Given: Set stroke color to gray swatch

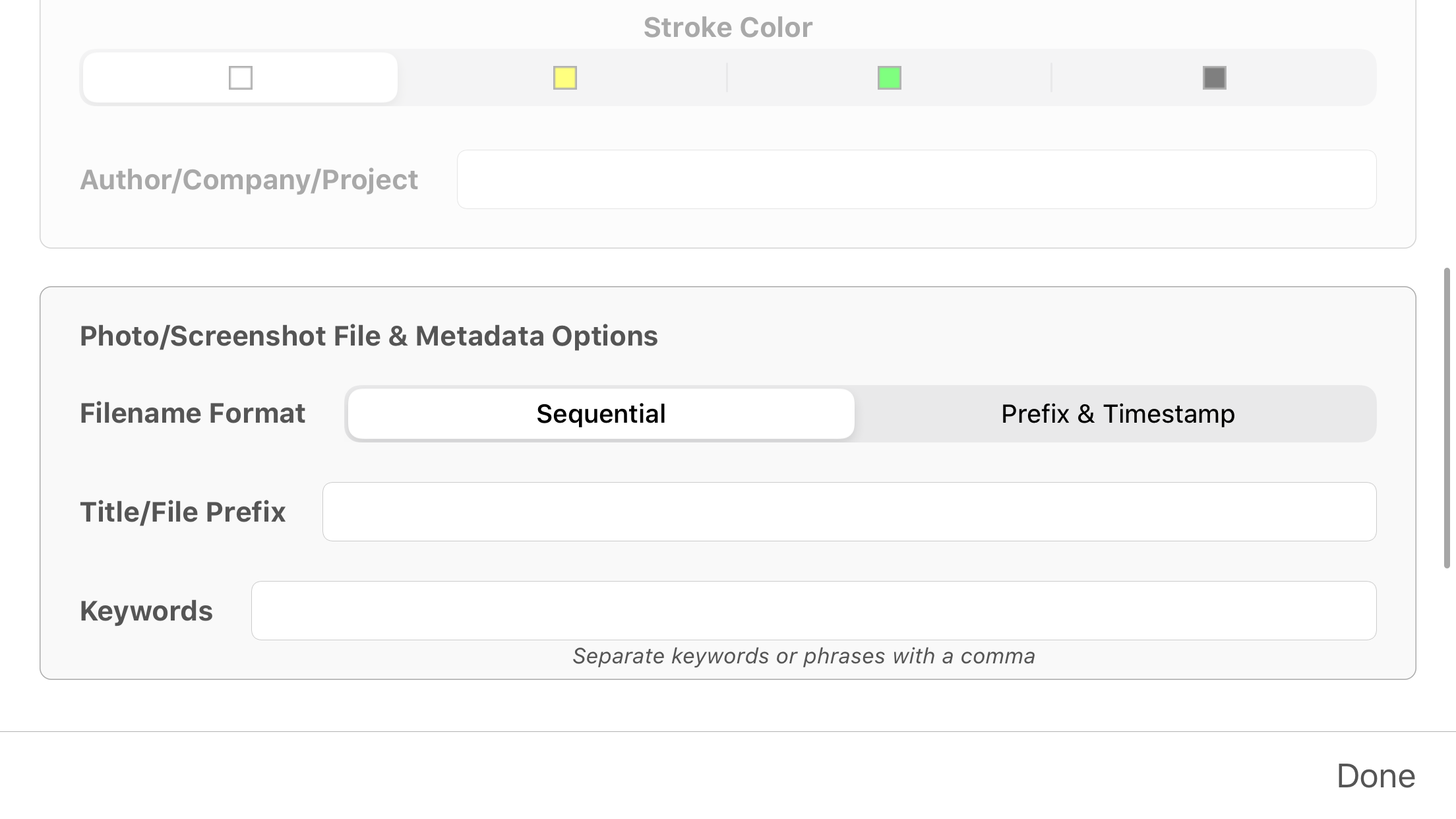Looking at the screenshot, I should [x=1214, y=78].
